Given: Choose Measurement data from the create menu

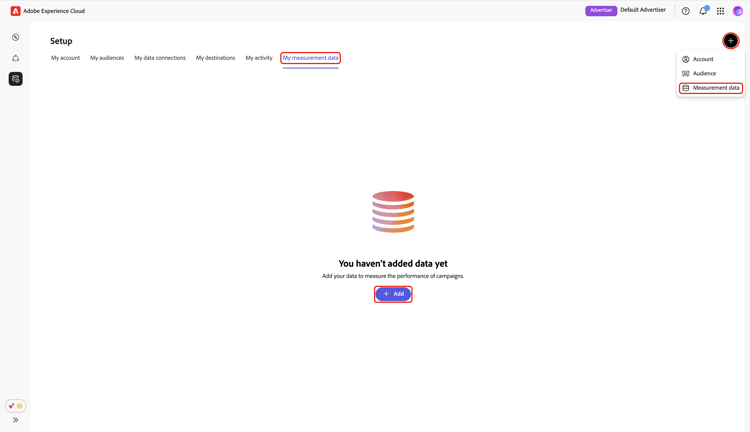Looking at the screenshot, I should (711, 88).
